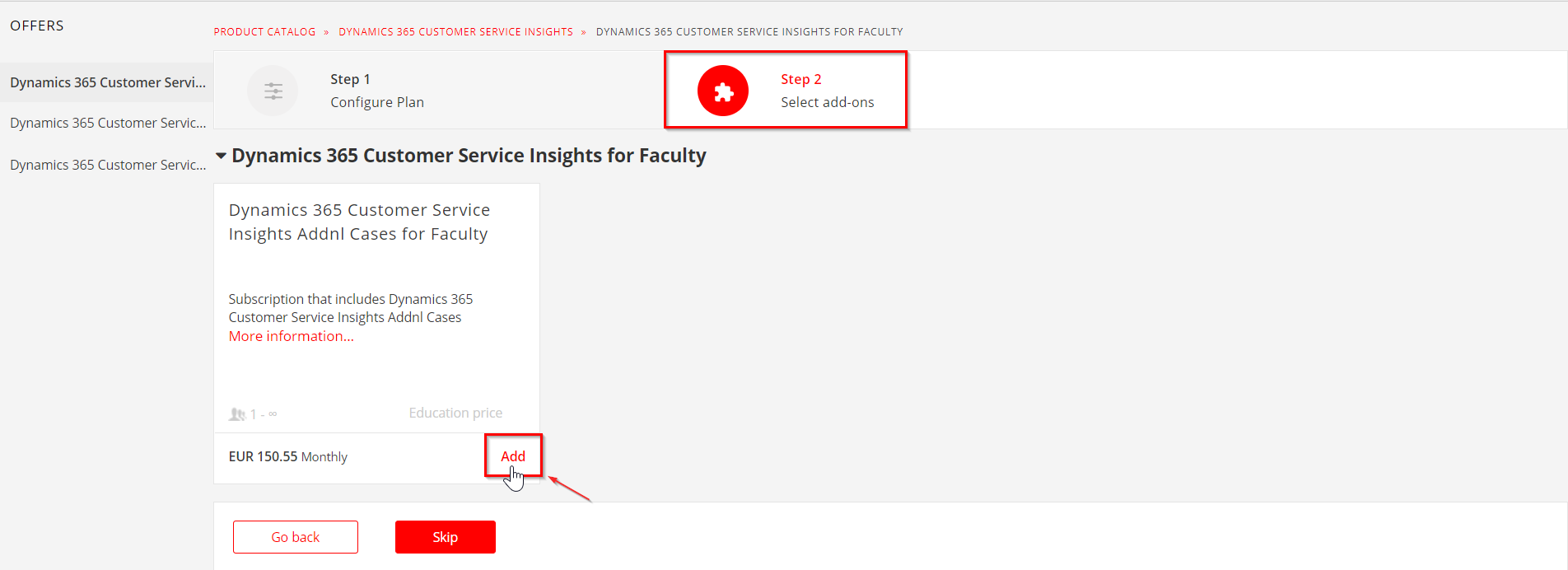Click the Education price label
Screen dimensions: 1568x570
[x=455, y=413]
